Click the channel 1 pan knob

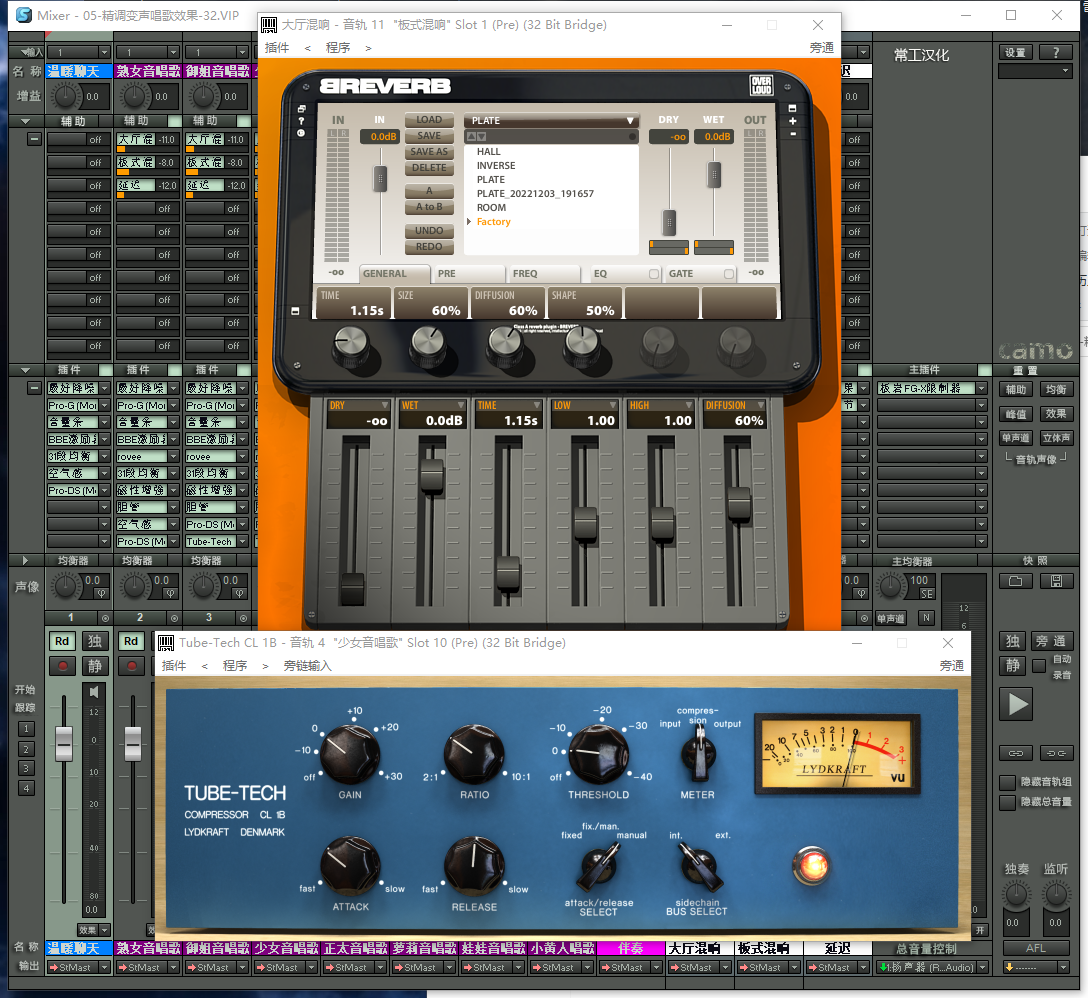coord(65,586)
